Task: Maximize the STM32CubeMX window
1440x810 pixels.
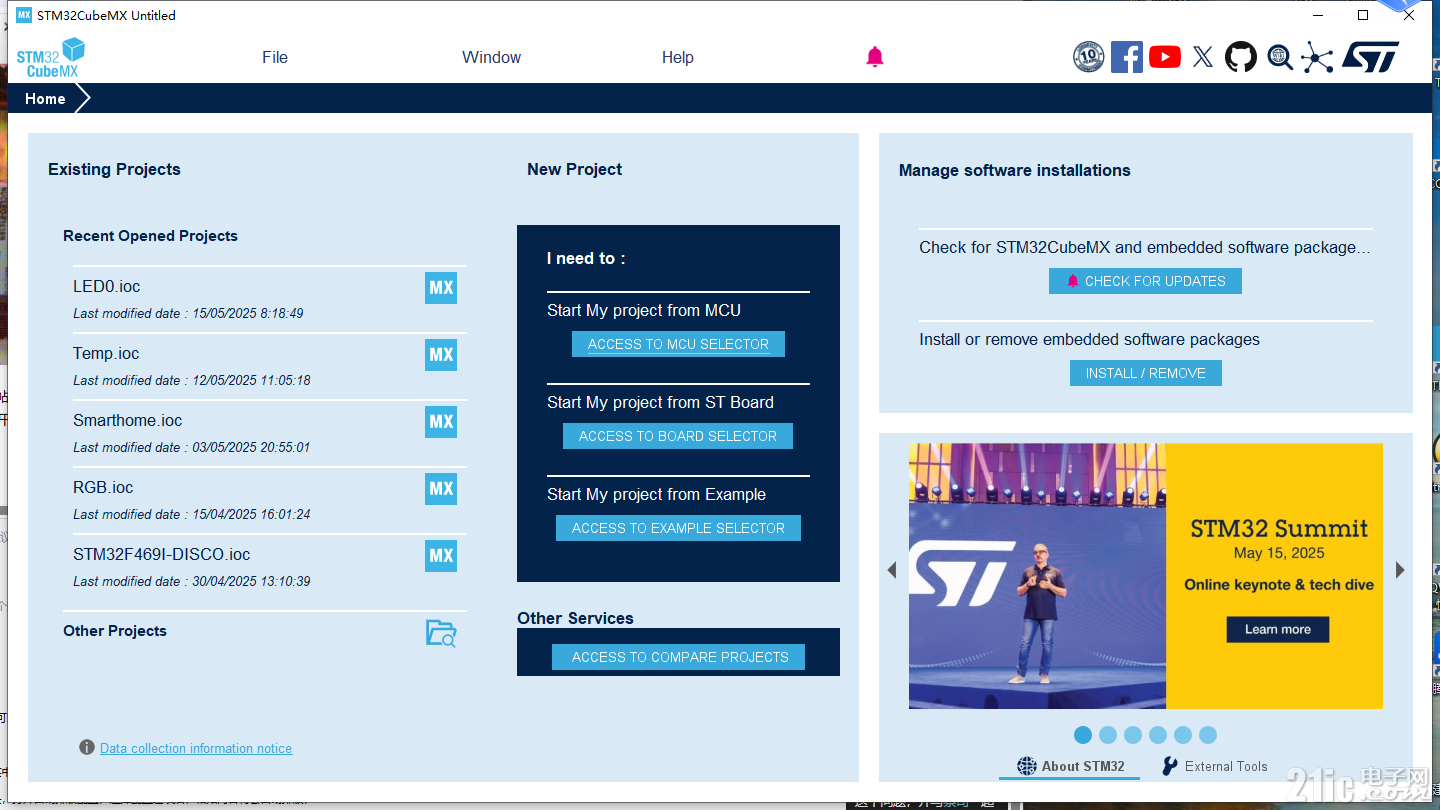Action: pyautogui.click(x=1363, y=15)
